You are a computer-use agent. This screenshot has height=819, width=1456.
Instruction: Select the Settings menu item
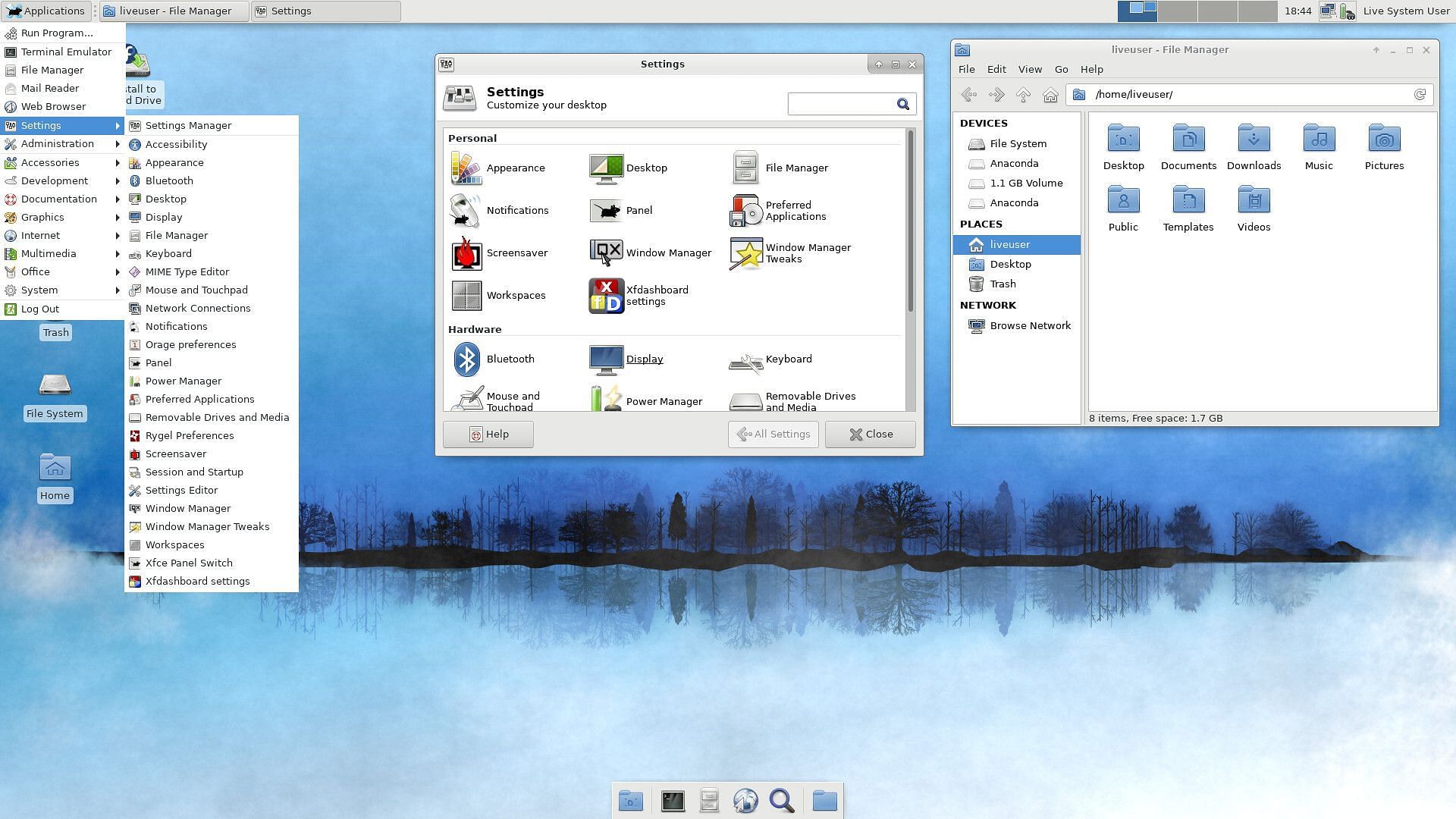41,125
